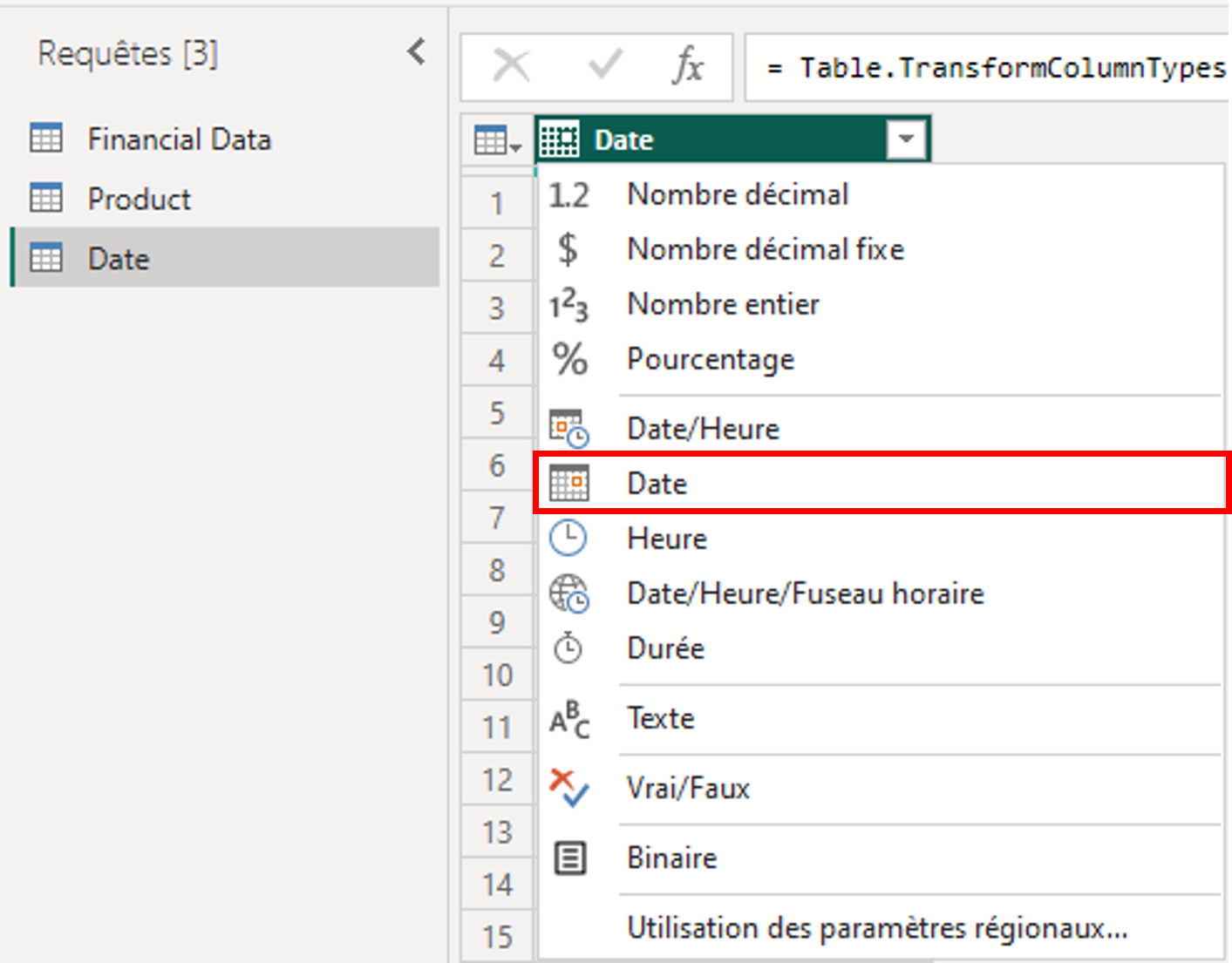Viewport: 1232px width, 963px height.
Task: Click the Binaire document icon
Action: click(570, 858)
